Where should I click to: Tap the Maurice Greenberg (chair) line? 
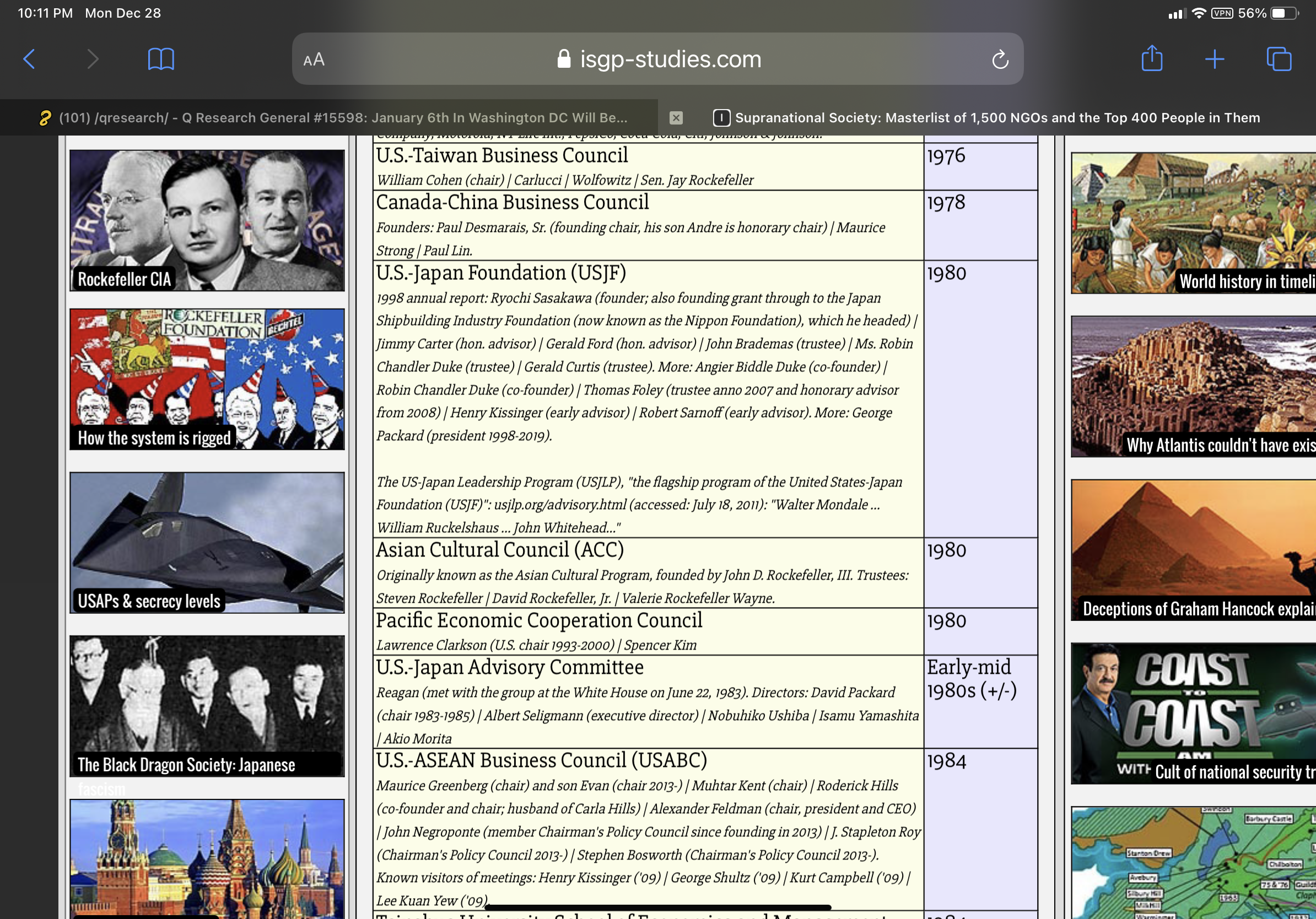click(637, 786)
